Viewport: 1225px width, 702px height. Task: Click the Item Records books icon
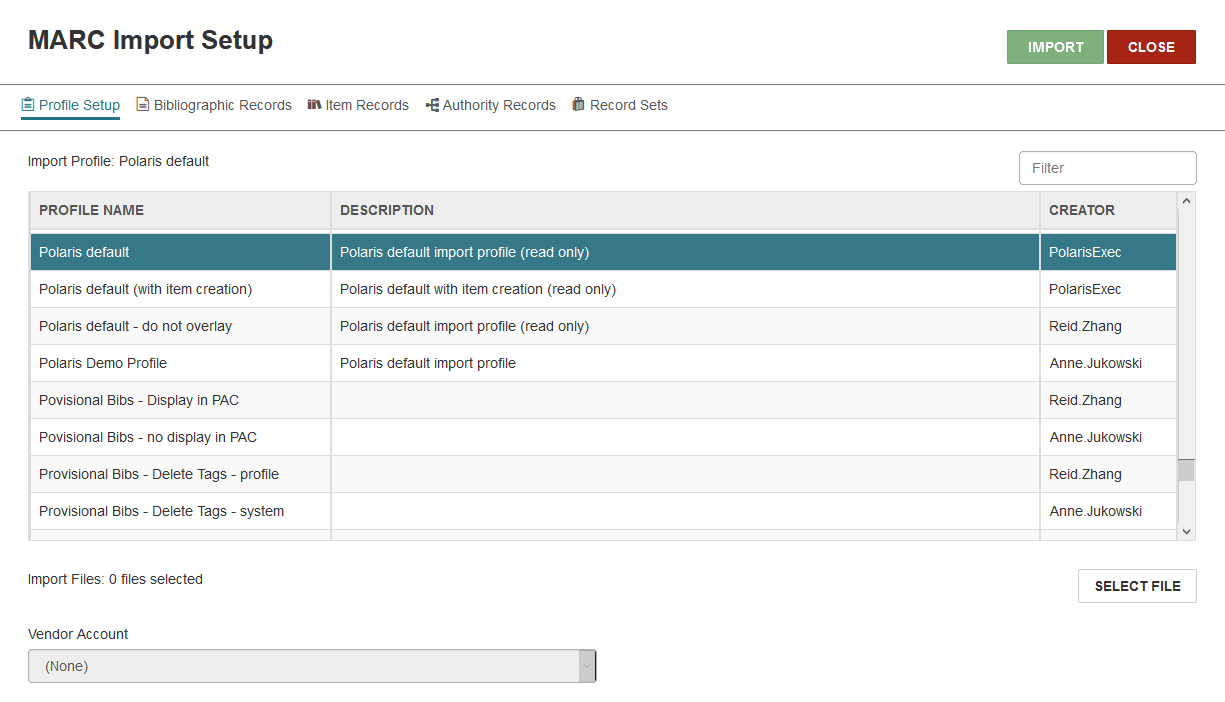point(314,105)
